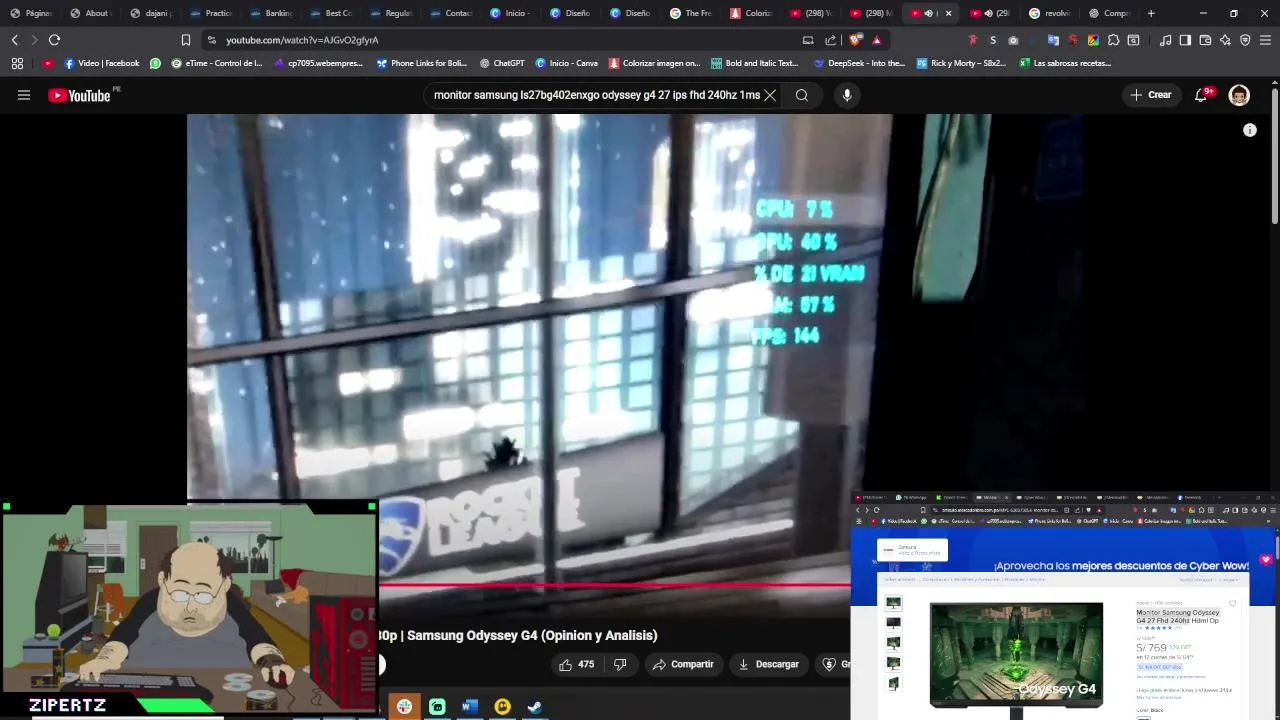The height and width of the screenshot is (720, 1280).
Task: Open the ChatGPT bookmark
Action: [x=501, y=63]
